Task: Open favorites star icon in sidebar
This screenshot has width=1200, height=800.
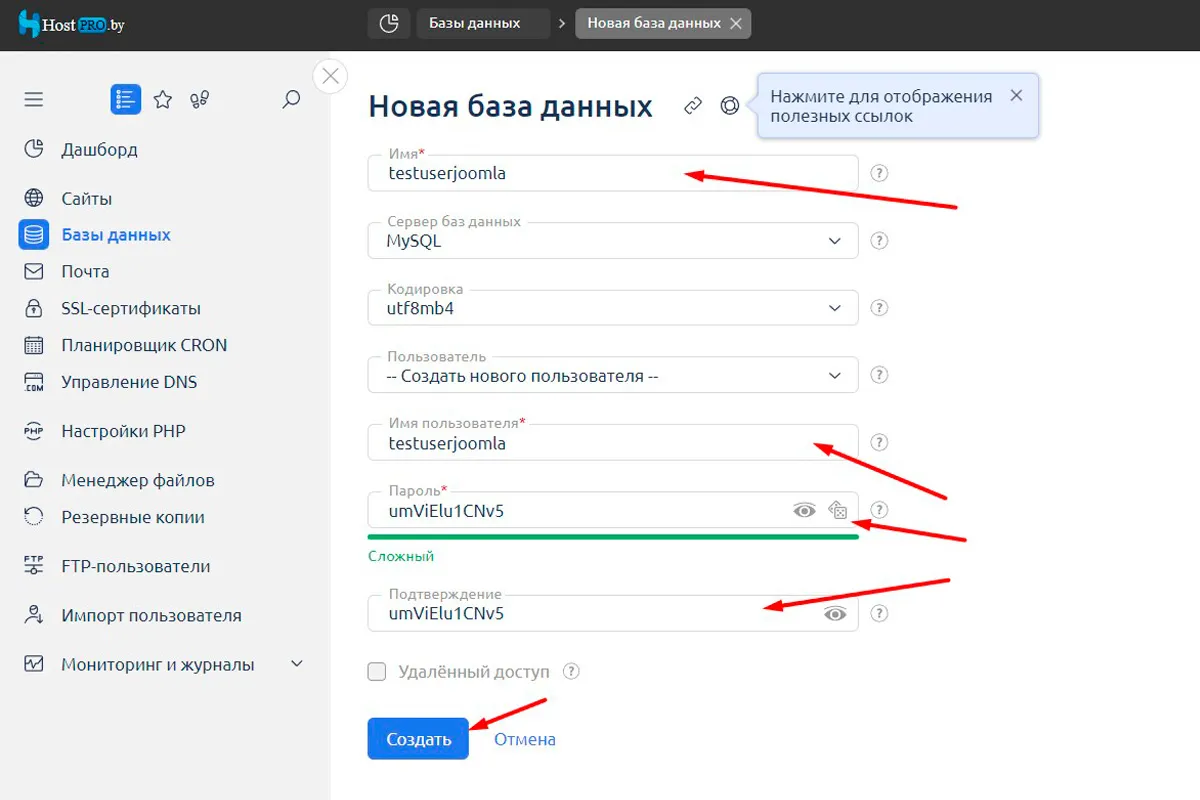Action: click(163, 99)
